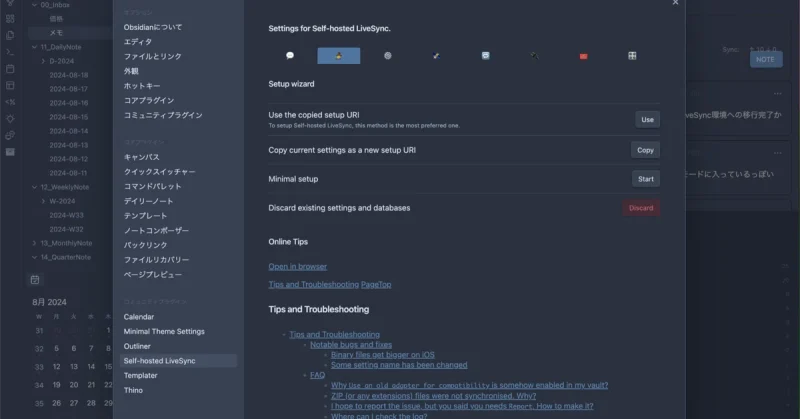Screen dimensions: 800x419
Task: Select Self-hosted LiveSync in sidebar
Action: (178, 361)
